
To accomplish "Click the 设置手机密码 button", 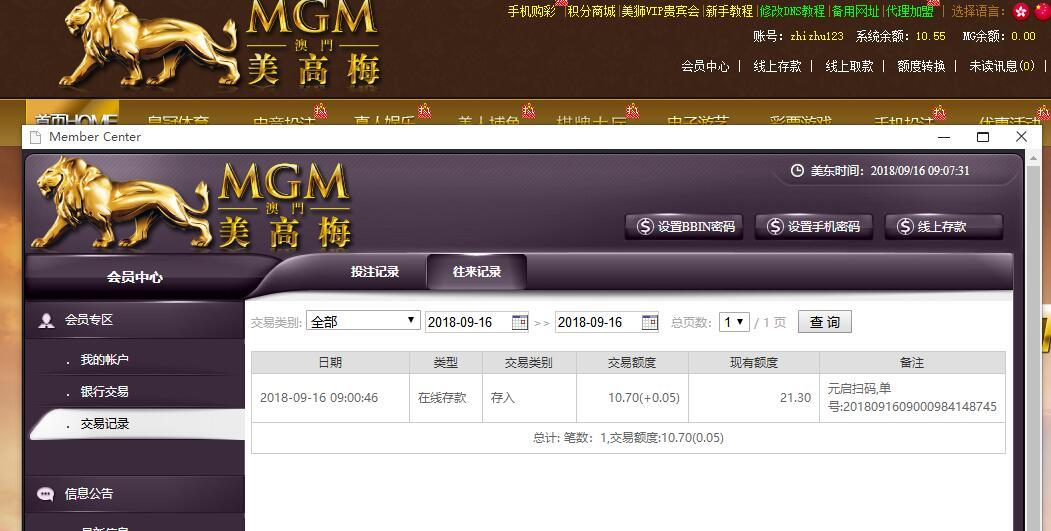I will [814, 227].
